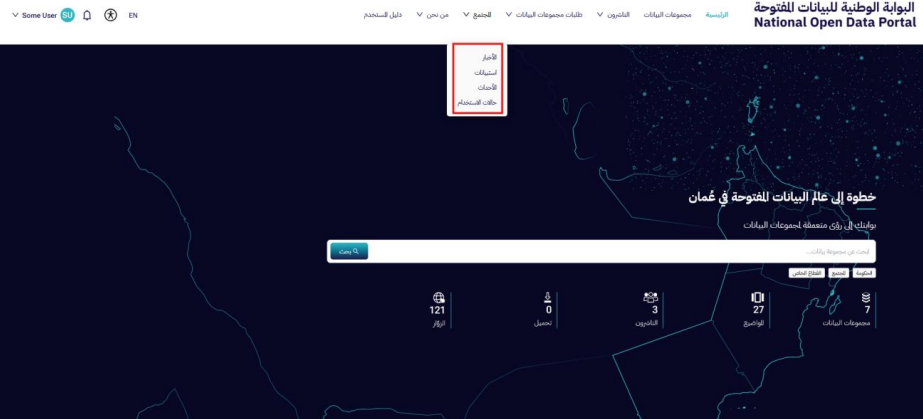Click the download icon above 0
The image size is (923, 419).
pos(547,298)
